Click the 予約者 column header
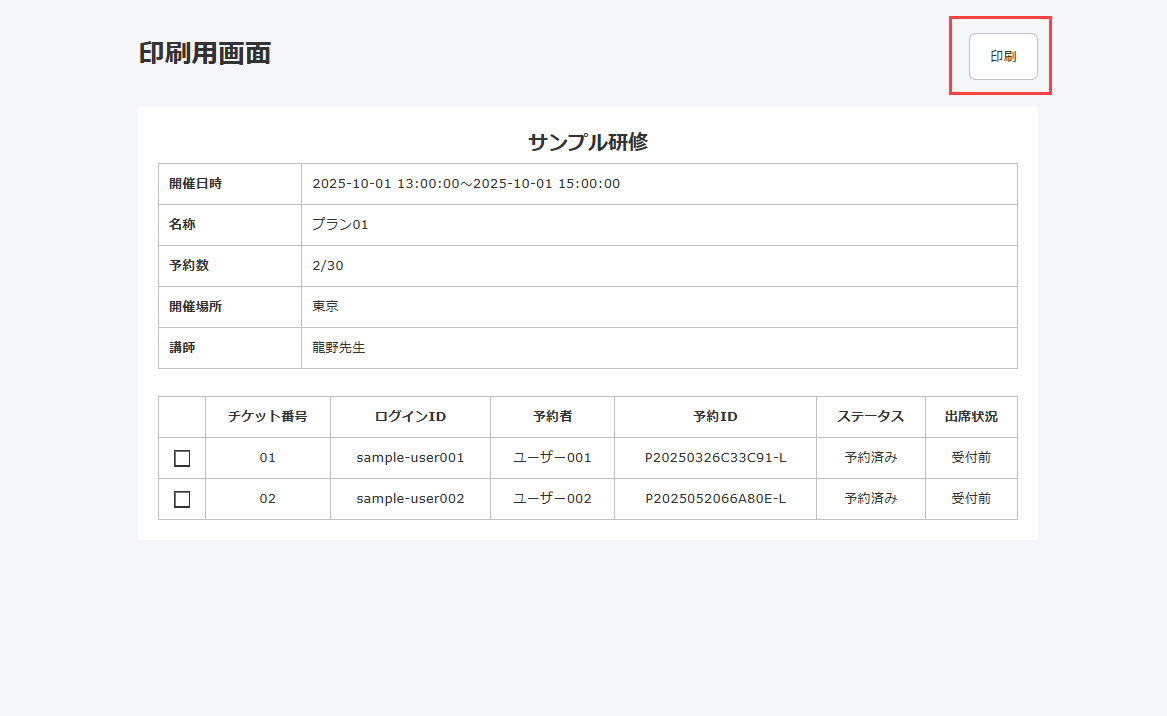The image size is (1167, 716). 552,417
